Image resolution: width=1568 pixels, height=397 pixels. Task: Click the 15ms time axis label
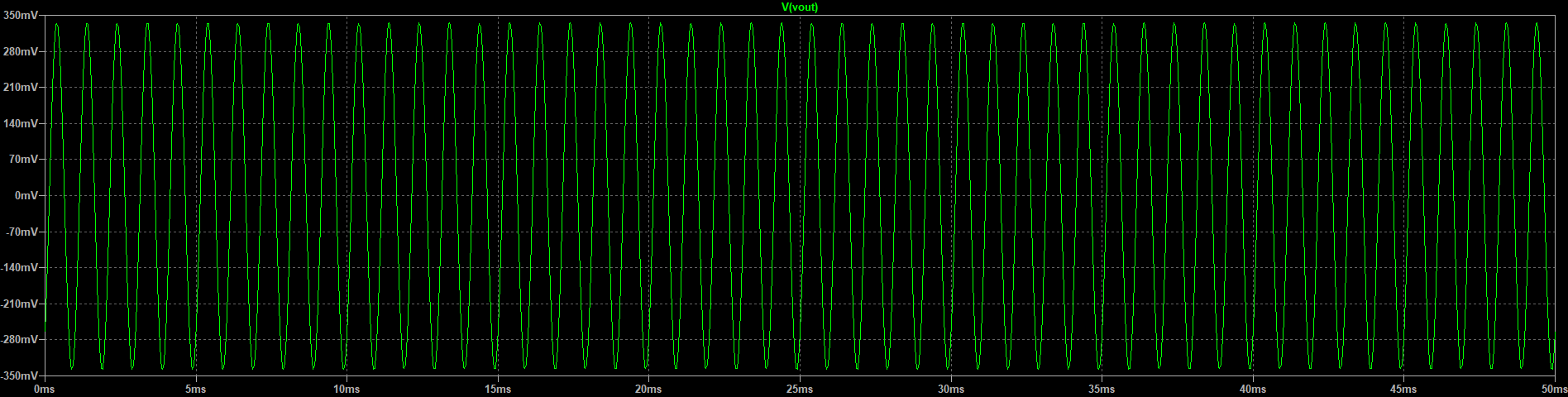[498, 389]
